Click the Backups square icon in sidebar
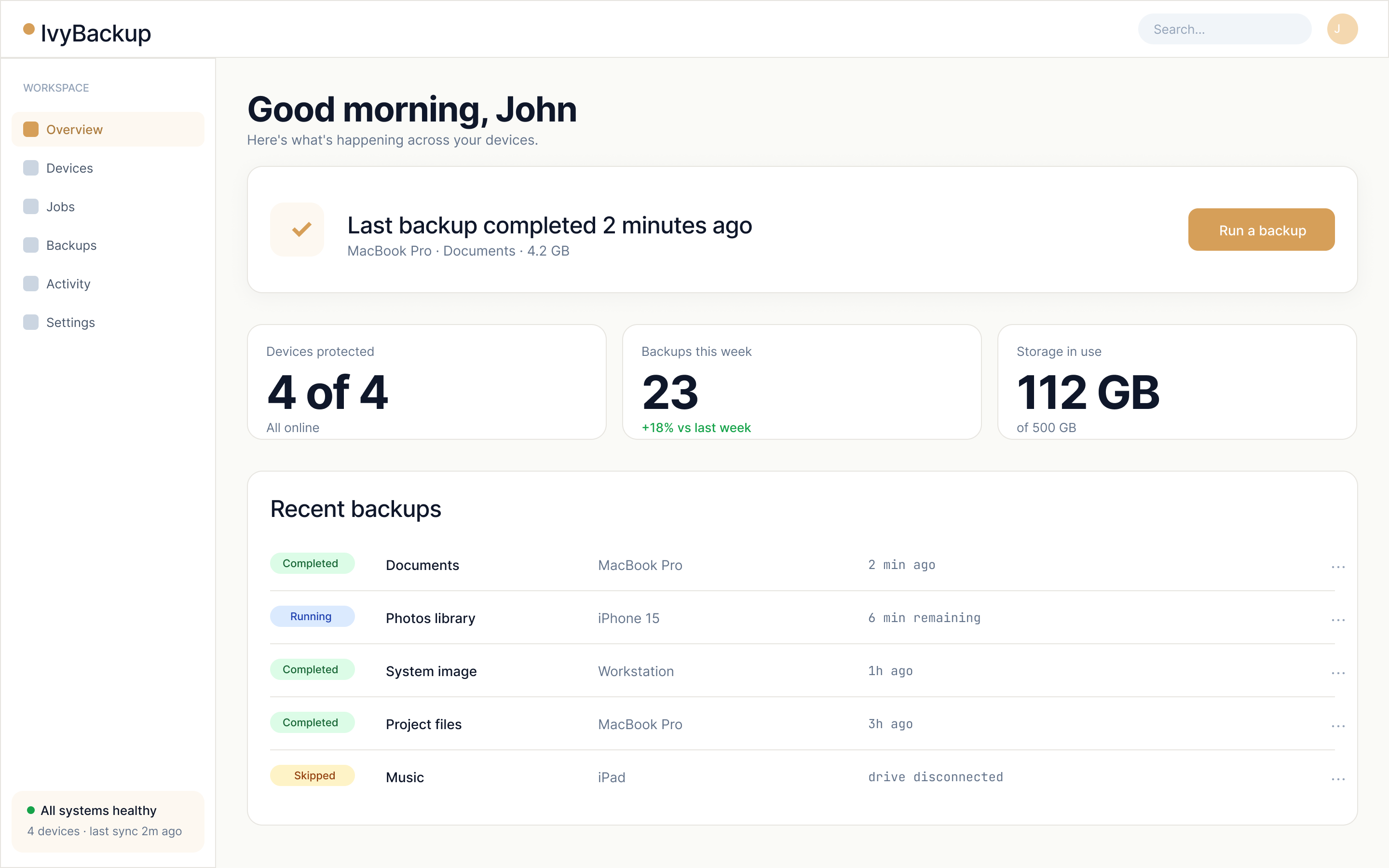This screenshot has height=868, width=1389. pyautogui.click(x=30, y=244)
